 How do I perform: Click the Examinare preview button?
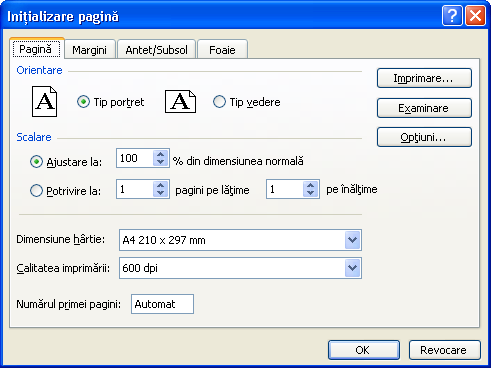tap(424, 108)
